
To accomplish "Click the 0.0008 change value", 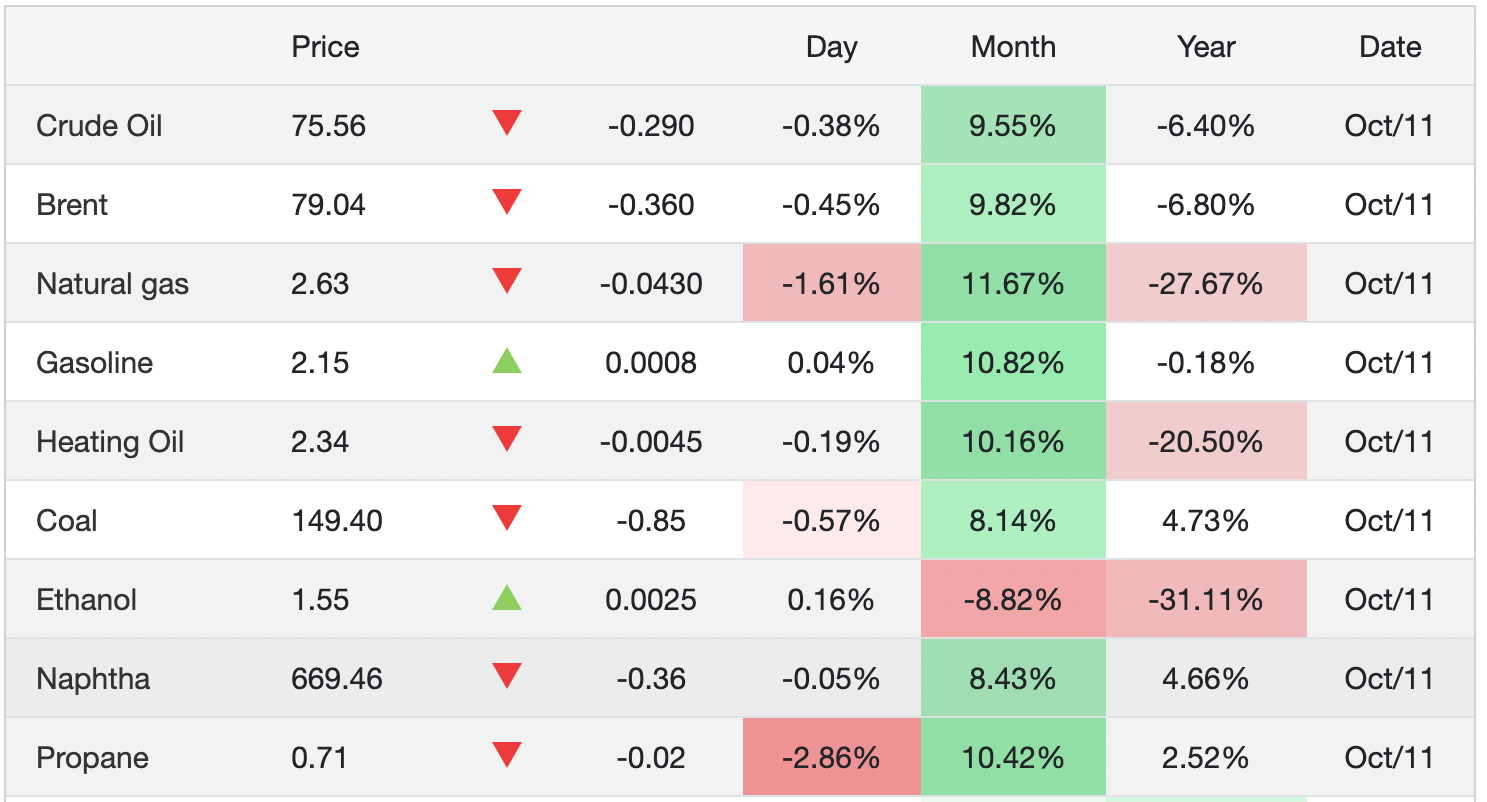I will tap(651, 362).
